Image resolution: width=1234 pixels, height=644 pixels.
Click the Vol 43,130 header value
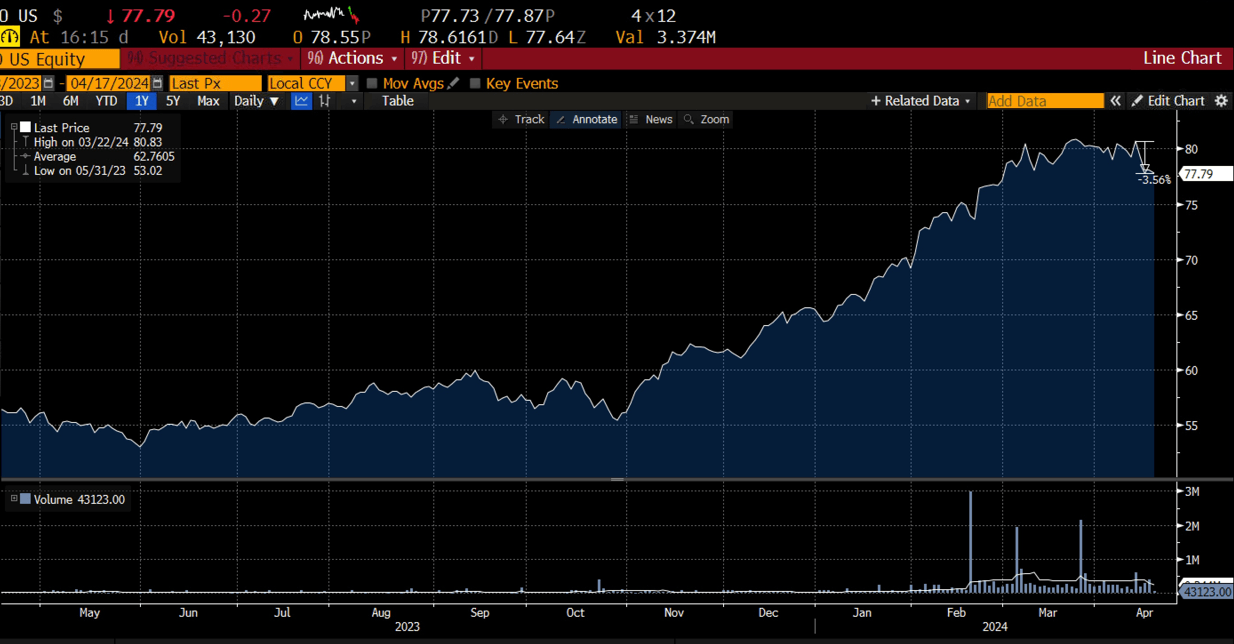pyautogui.click(x=207, y=37)
